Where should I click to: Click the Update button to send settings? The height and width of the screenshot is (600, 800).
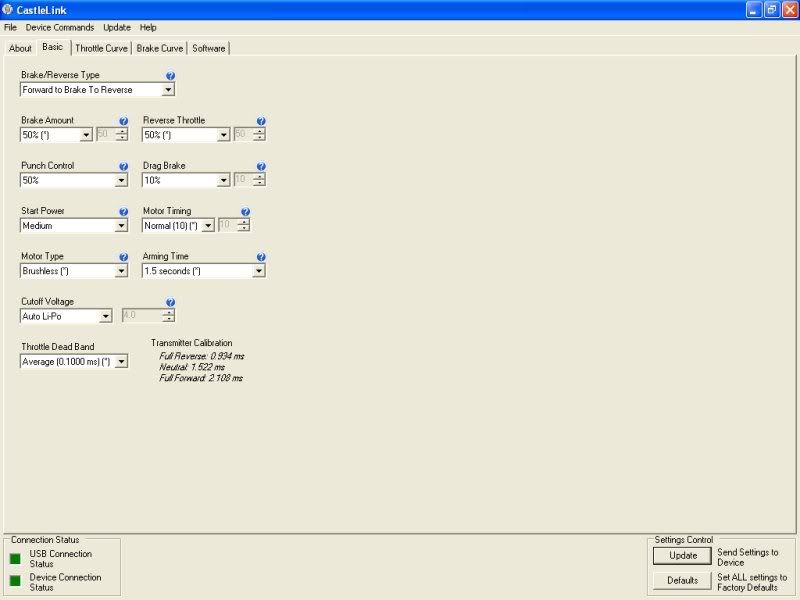[683, 556]
